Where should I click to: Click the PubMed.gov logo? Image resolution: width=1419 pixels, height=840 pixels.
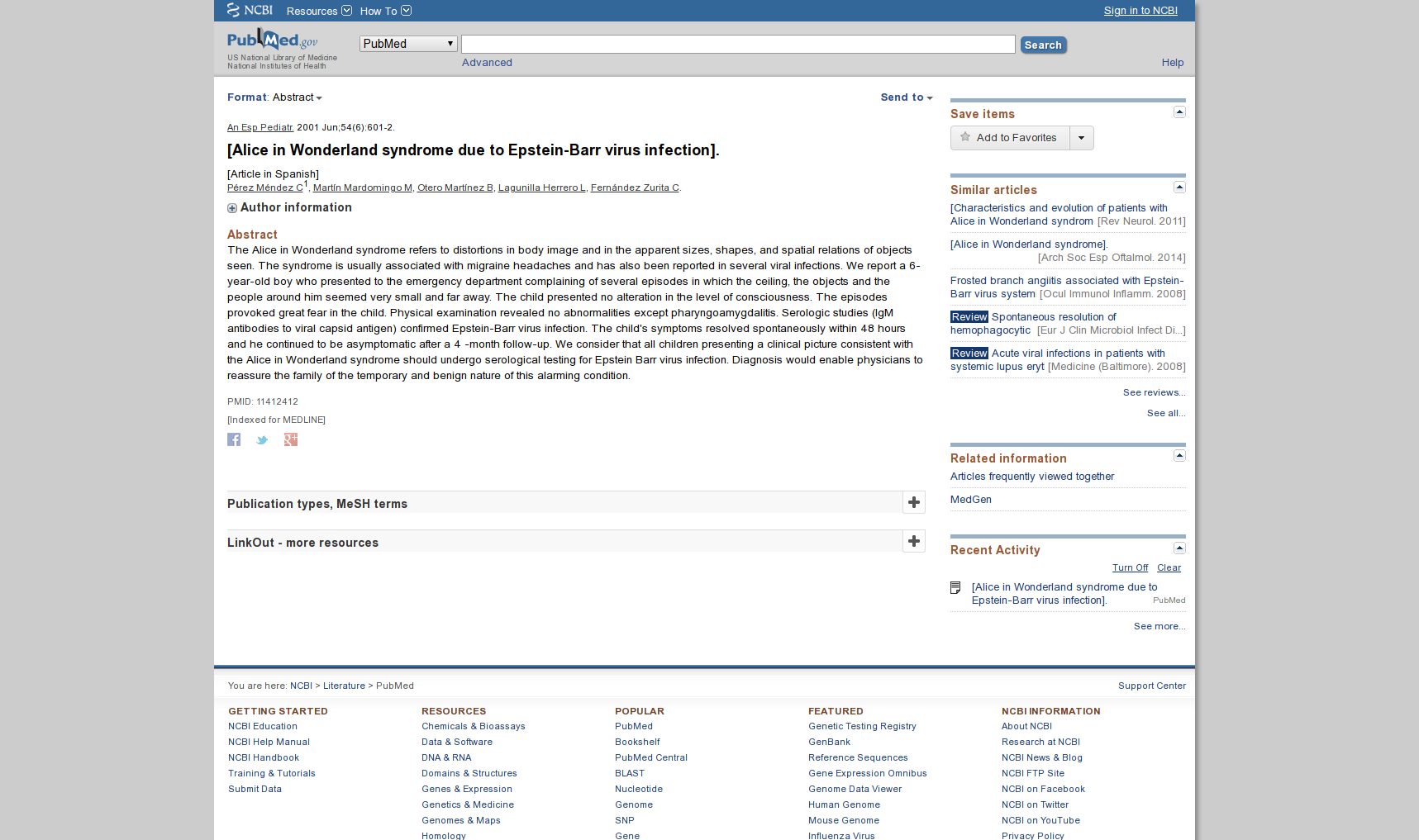(272, 40)
